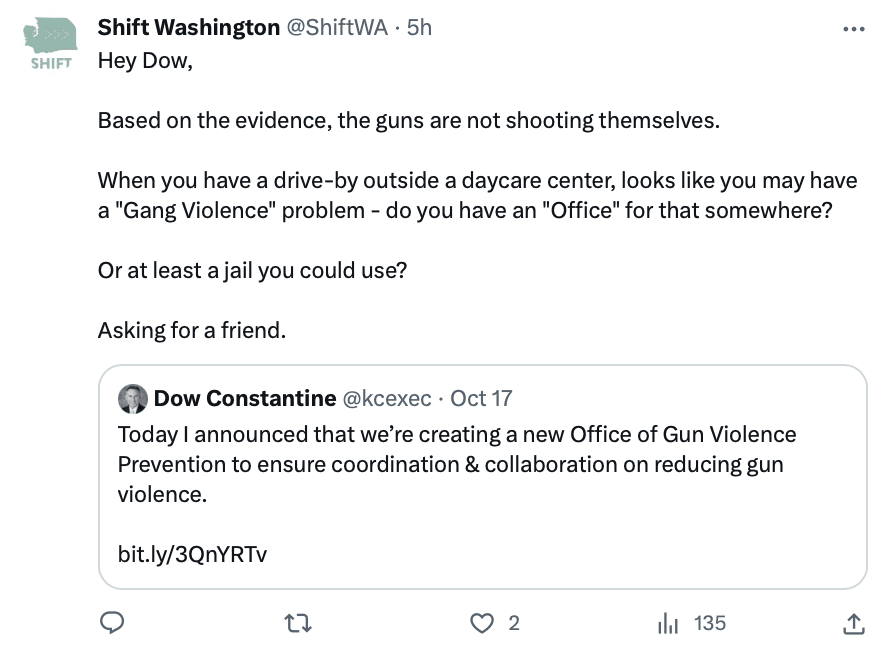Open the 5h timestamp link
886x650 pixels.
[419, 28]
